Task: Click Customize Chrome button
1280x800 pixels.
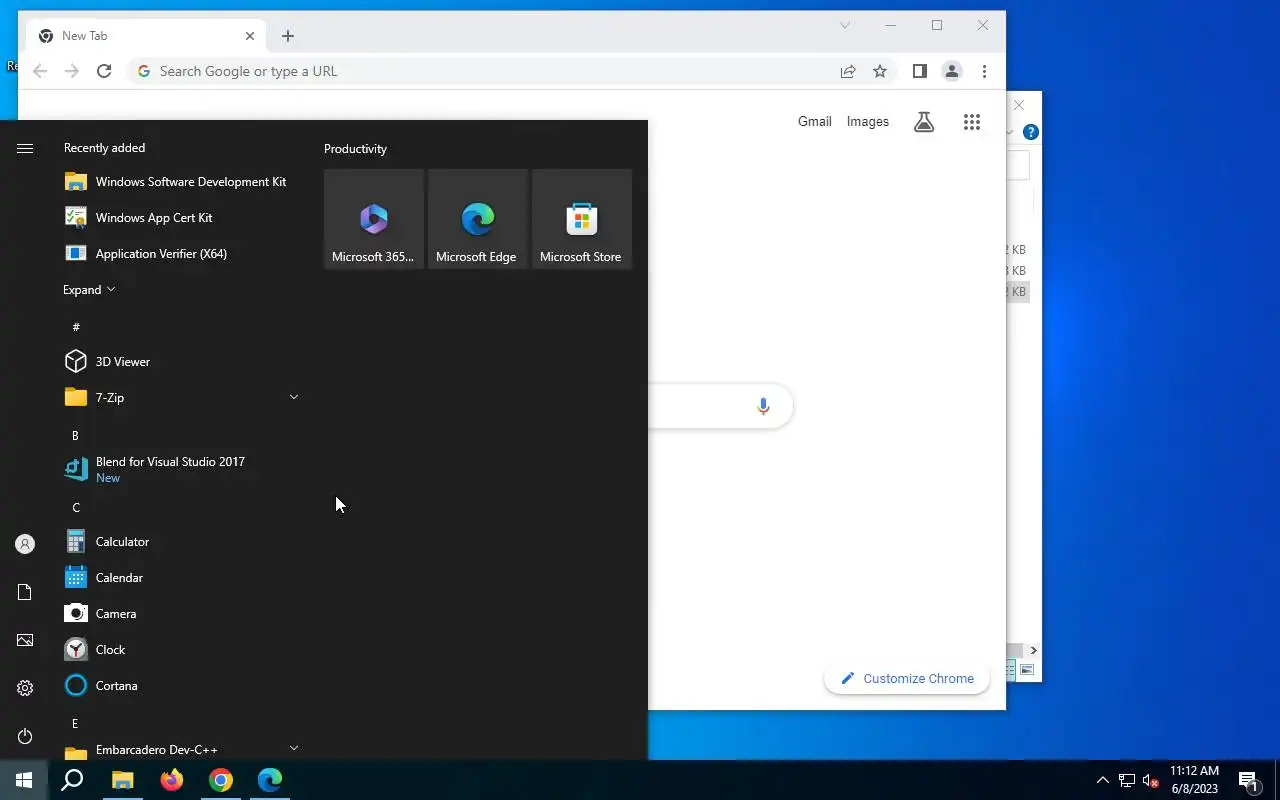Action: click(907, 678)
